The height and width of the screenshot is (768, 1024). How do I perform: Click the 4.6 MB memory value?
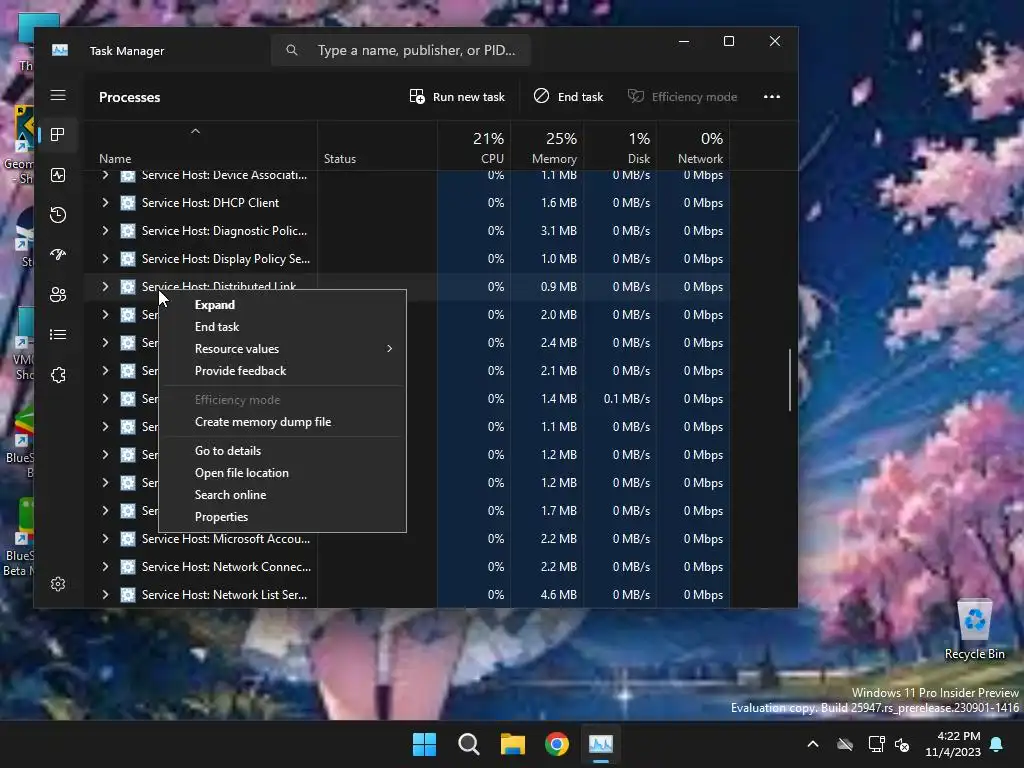pyautogui.click(x=559, y=595)
